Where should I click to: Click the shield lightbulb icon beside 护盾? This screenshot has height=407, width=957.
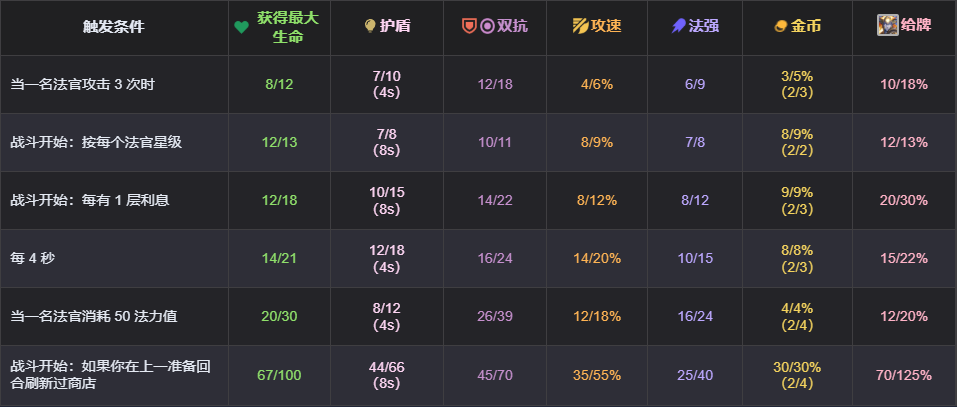(370, 26)
